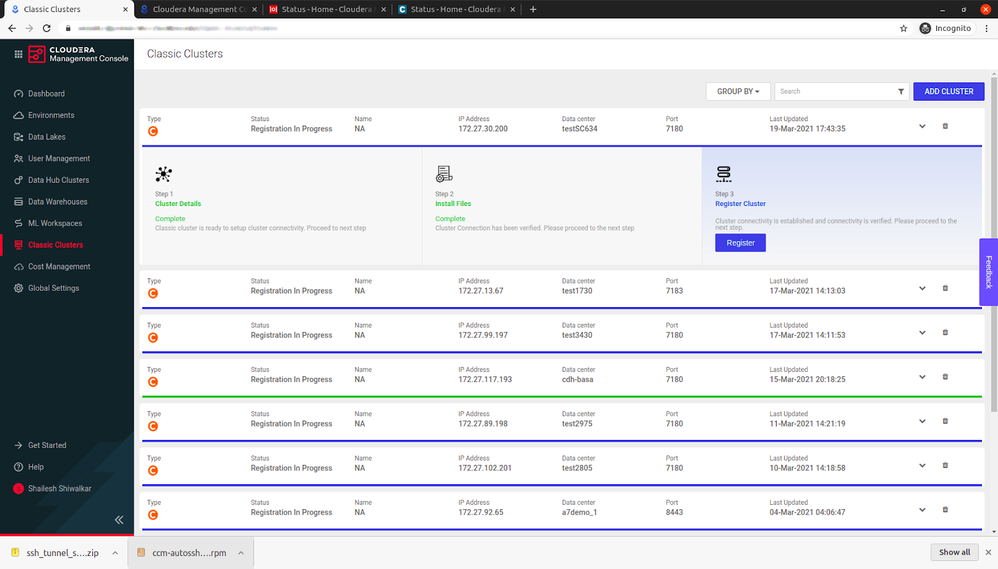Expand the test1730 cluster row
The height and width of the screenshot is (569, 998).
pyautogui.click(x=922, y=288)
